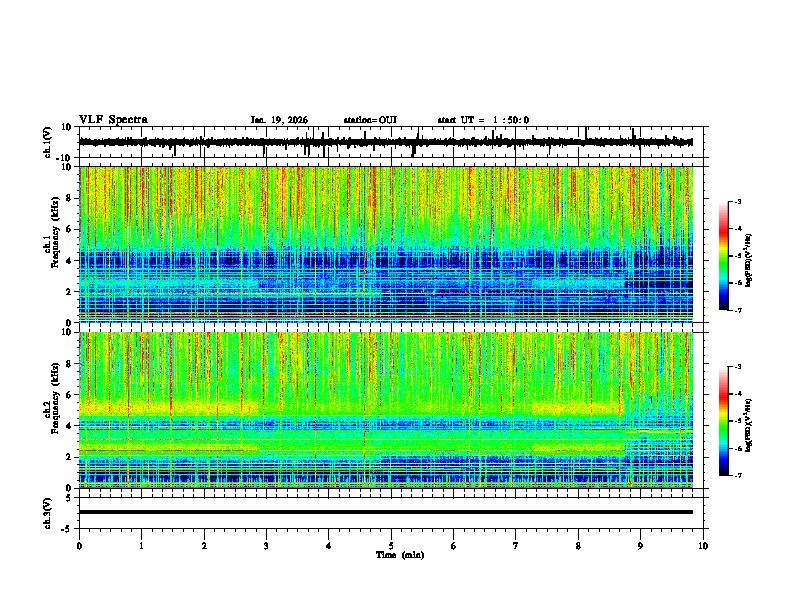Click the ch.1 spectrogram color scale bar

tap(724, 256)
